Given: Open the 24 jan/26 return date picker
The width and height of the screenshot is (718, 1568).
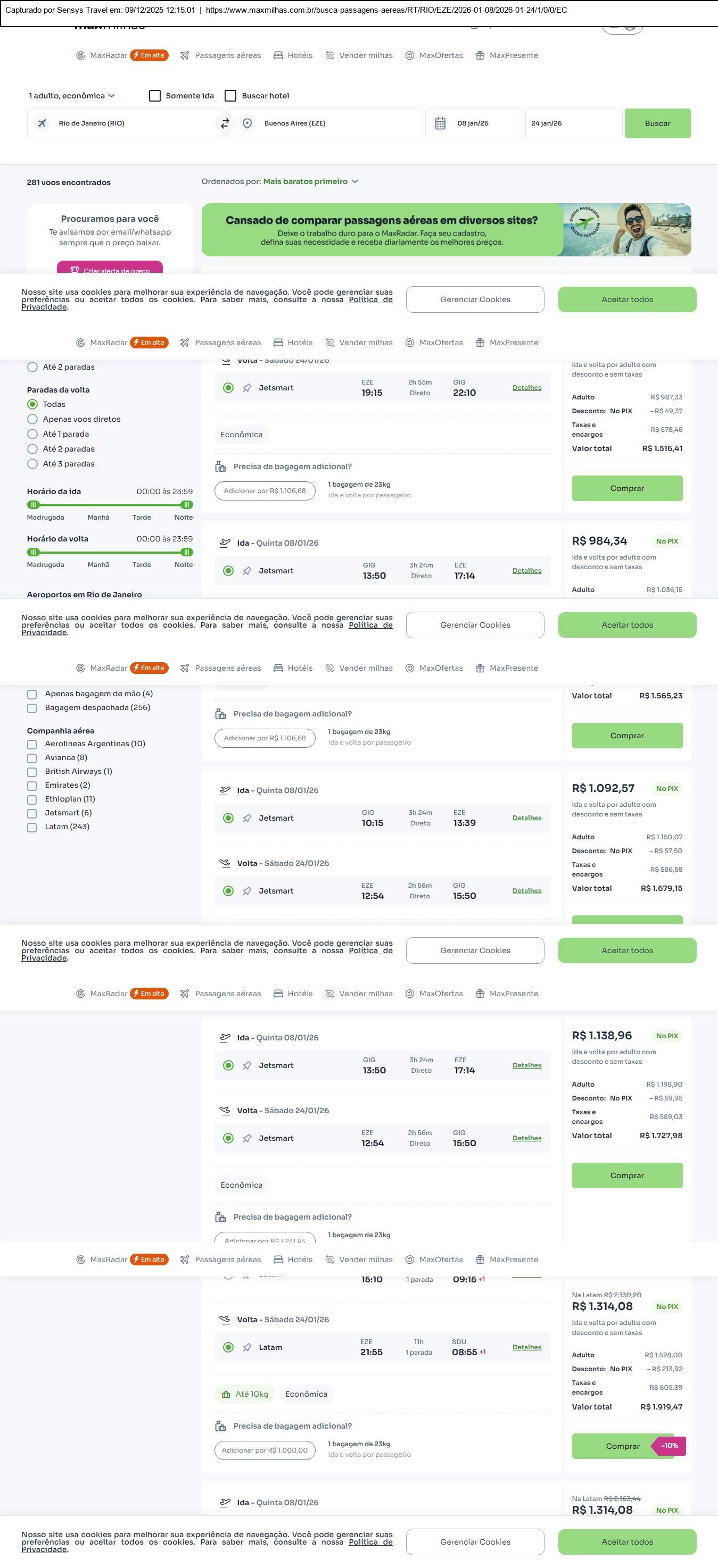Looking at the screenshot, I should [573, 123].
